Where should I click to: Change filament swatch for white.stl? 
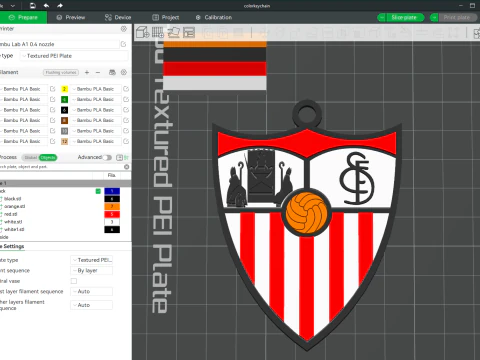[x=112, y=222]
